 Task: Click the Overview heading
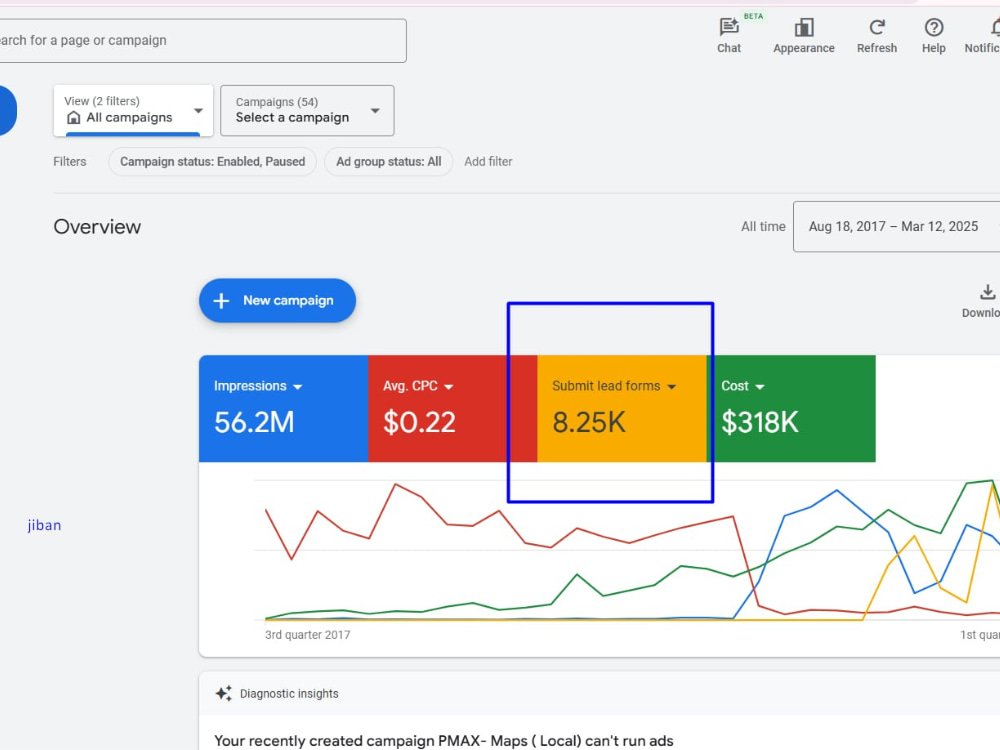(x=97, y=226)
